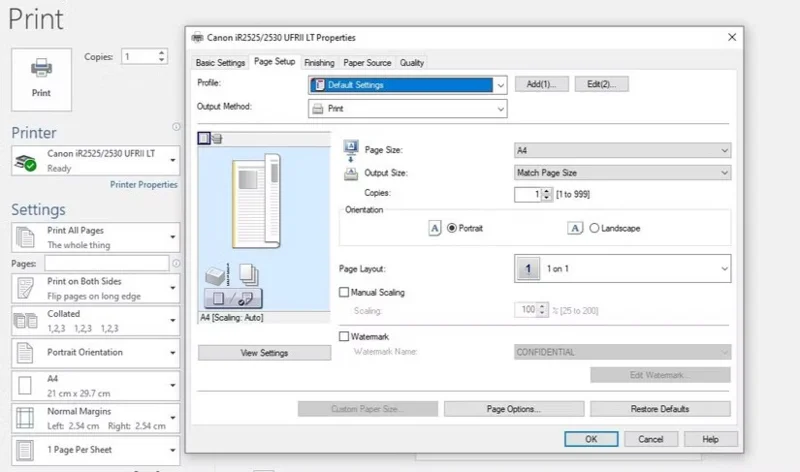
Task: Click the large Print button with printer icon
Action: [x=41, y=80]
